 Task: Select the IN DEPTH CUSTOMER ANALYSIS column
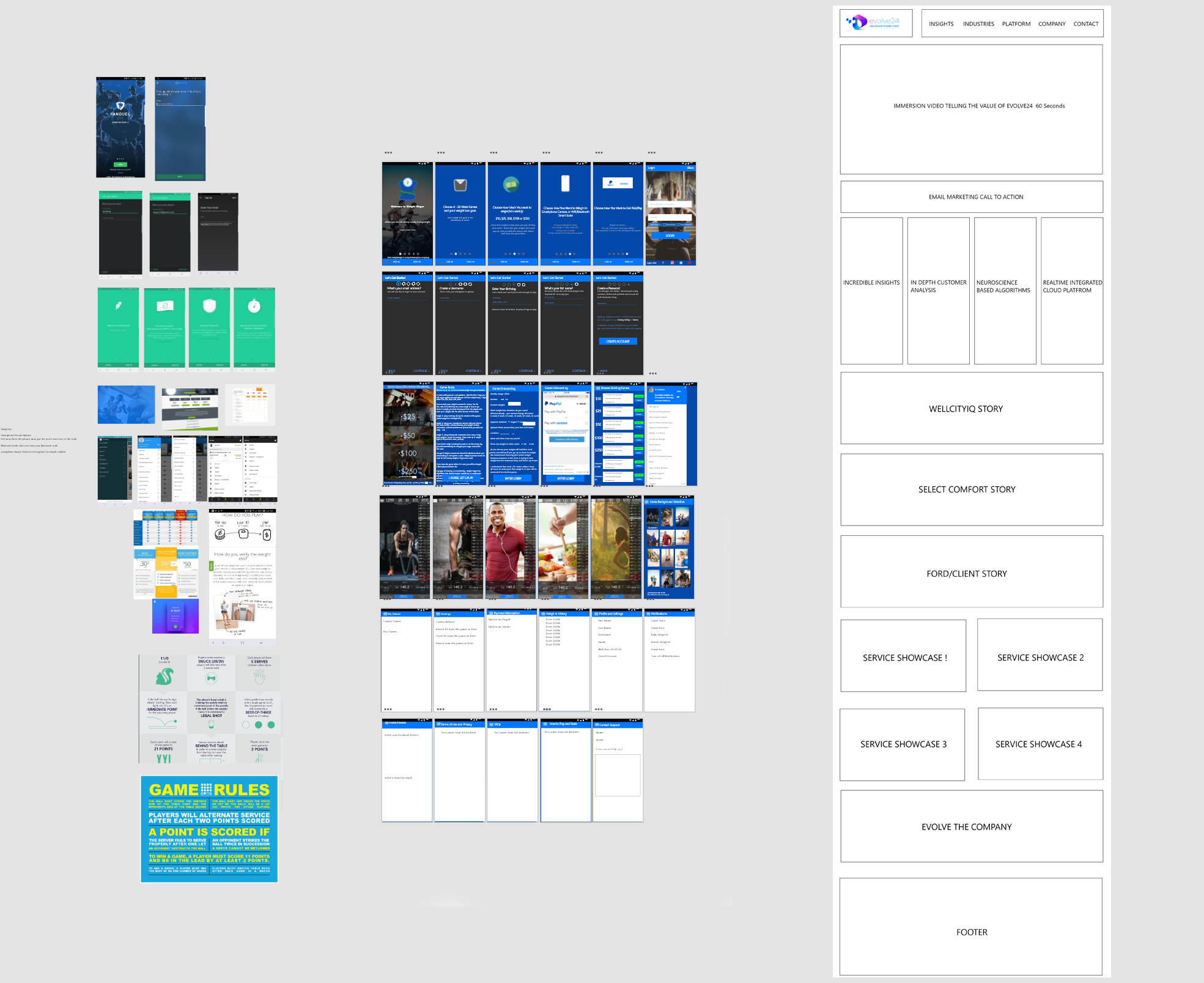click(939, 291)
